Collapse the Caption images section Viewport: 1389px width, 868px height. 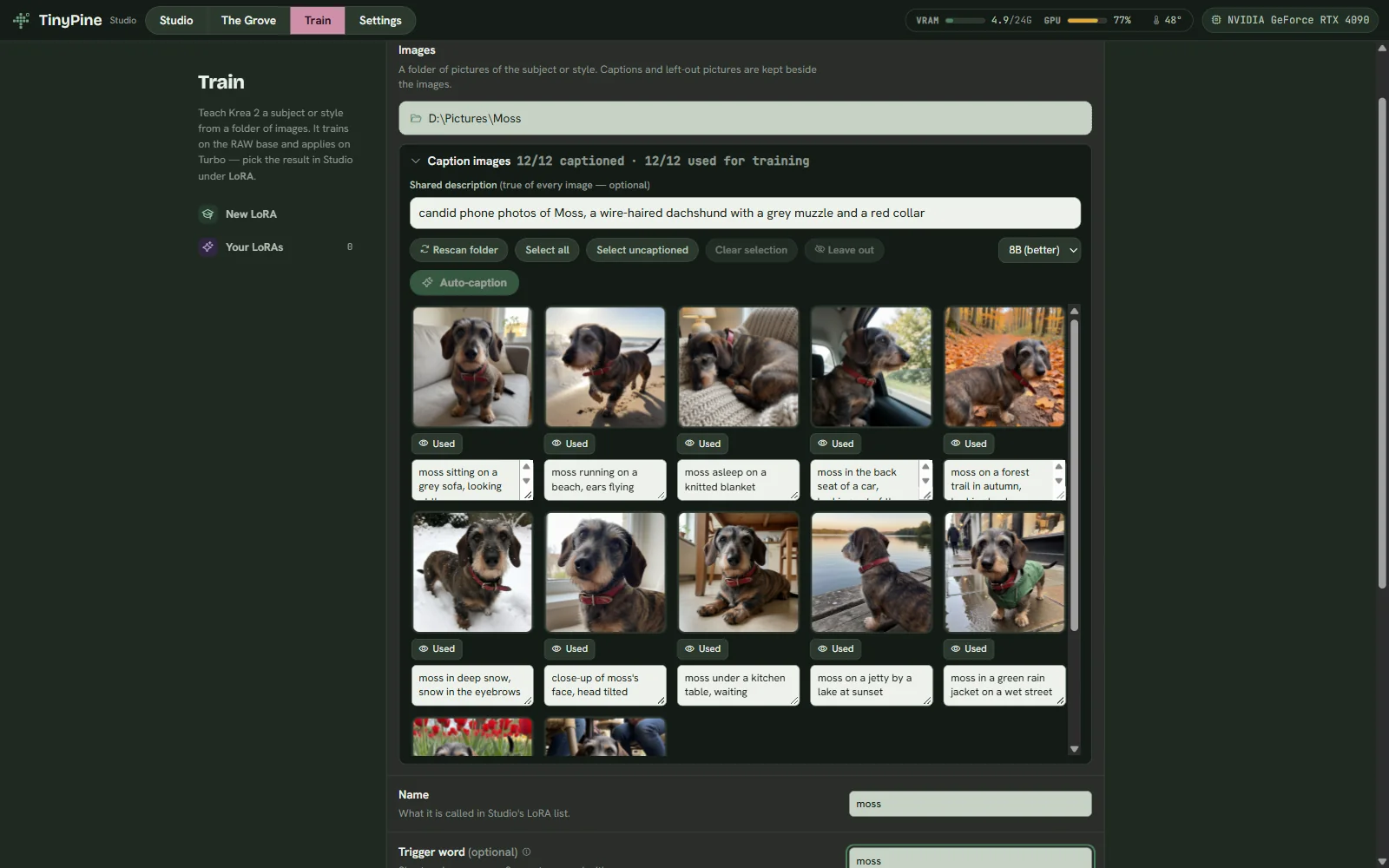tap(416, 161)
